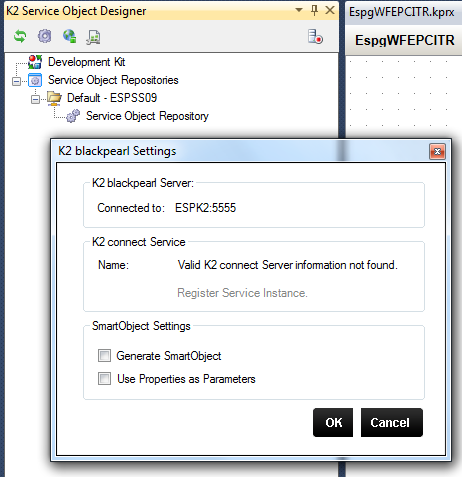
Task: Collapse the Service Object Repositories node
Action: click(16, 81)
